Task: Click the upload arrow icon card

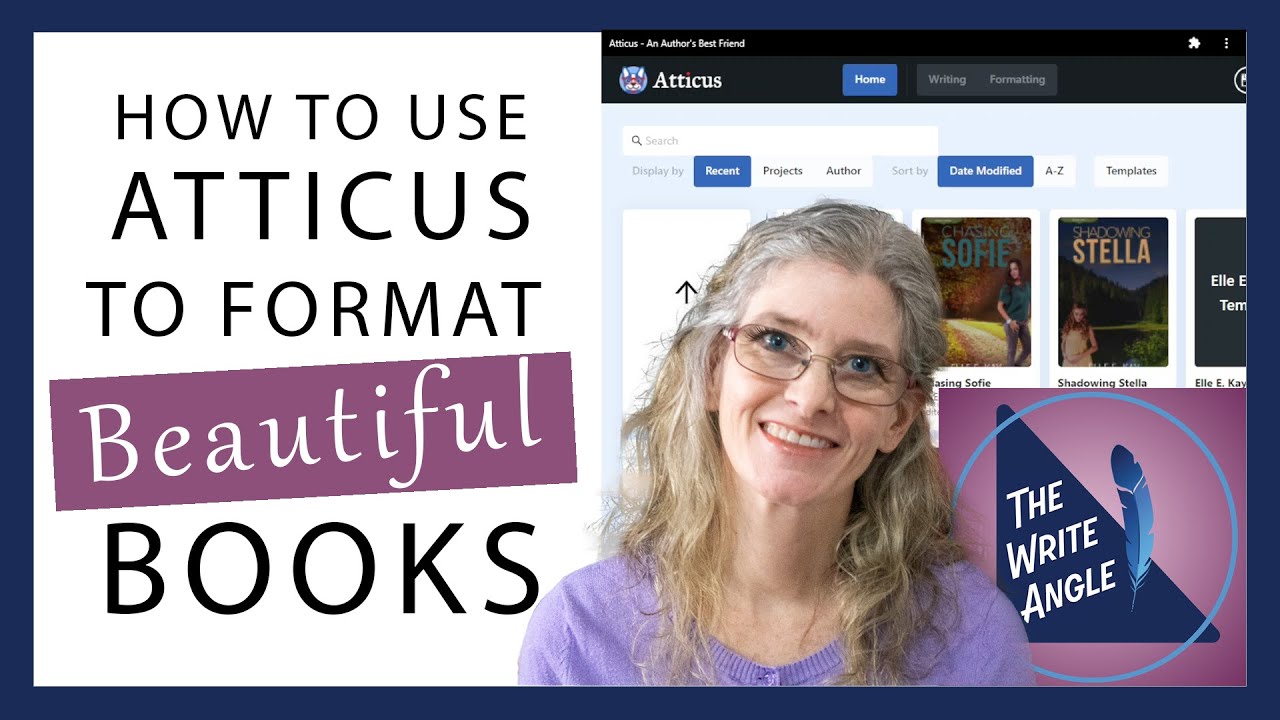Action: point(686,292)
